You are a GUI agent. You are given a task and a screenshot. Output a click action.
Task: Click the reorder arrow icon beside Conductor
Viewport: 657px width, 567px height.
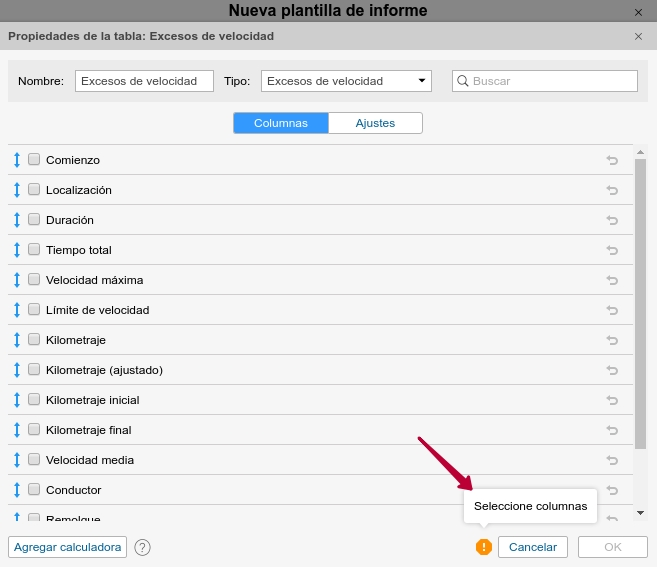16,490
